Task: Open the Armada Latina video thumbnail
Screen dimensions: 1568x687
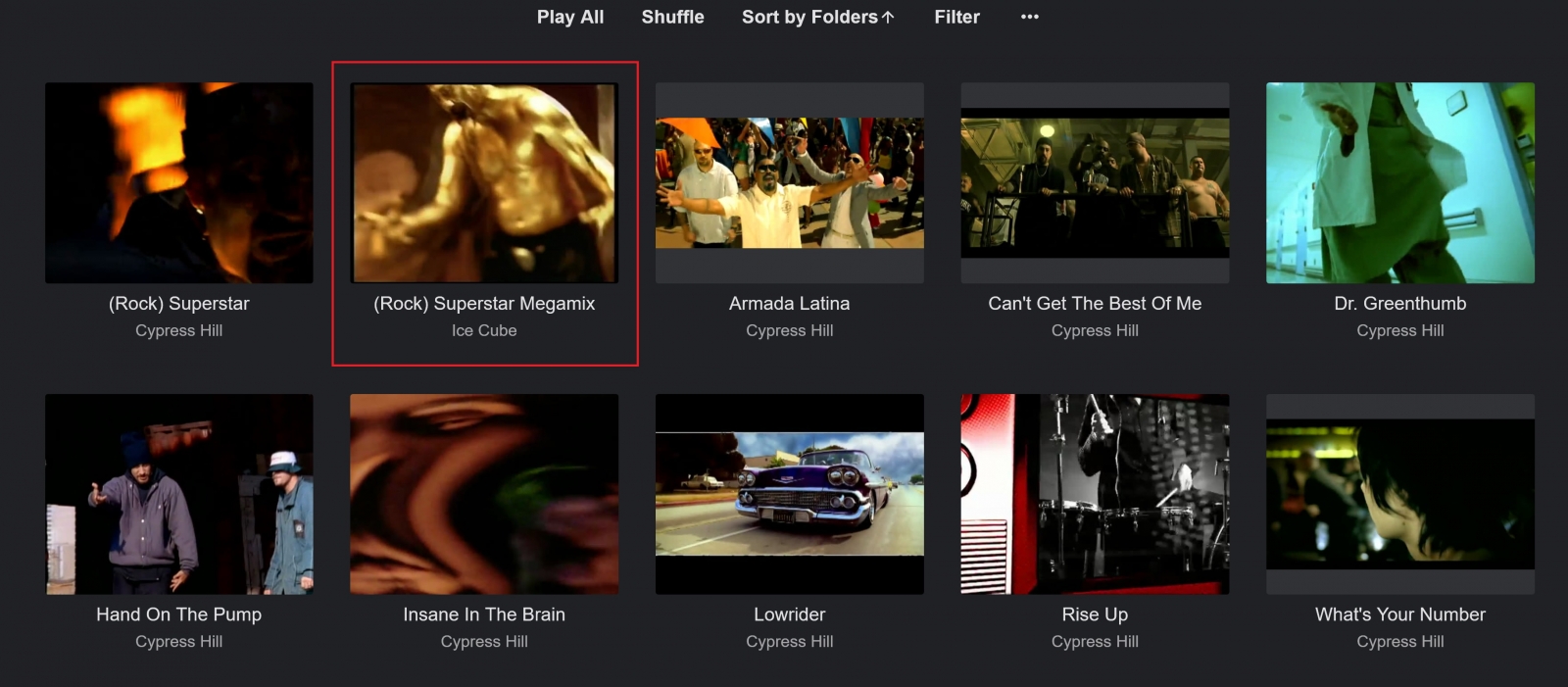Action: [x=790, y=183]
